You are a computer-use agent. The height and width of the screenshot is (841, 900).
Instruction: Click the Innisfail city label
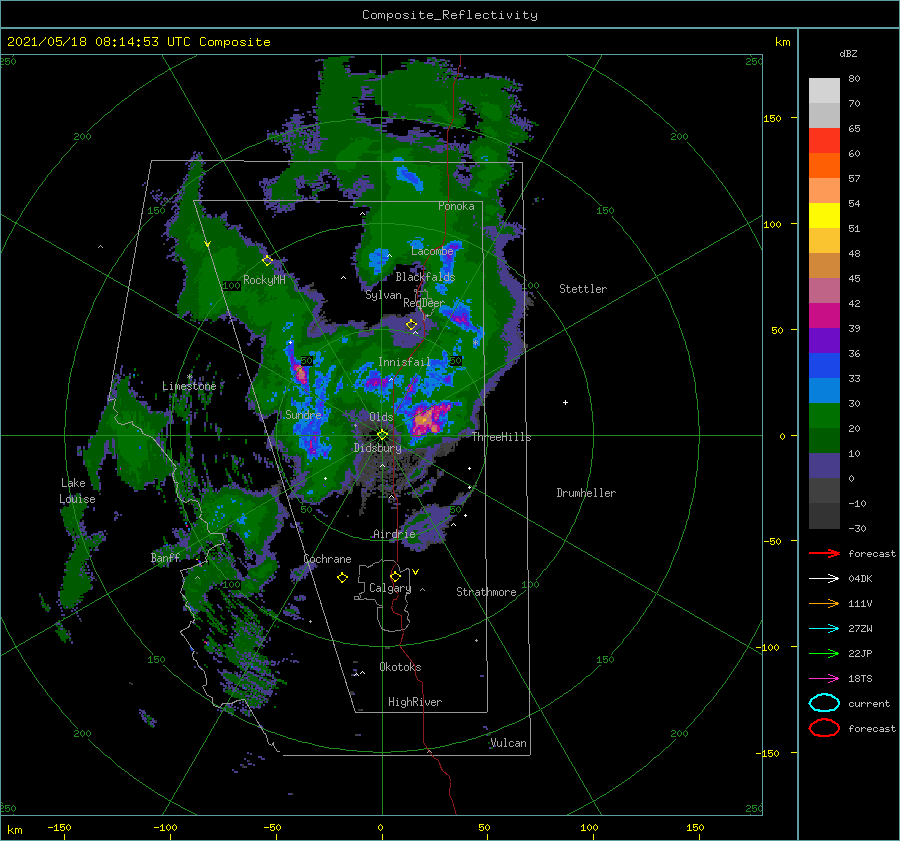(404, 362)
